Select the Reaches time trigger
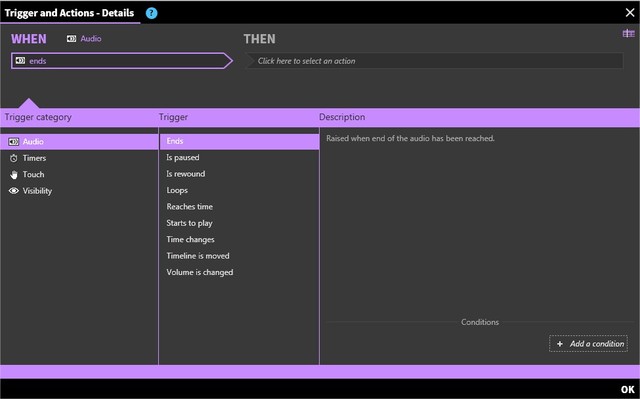 coord(239,206)
